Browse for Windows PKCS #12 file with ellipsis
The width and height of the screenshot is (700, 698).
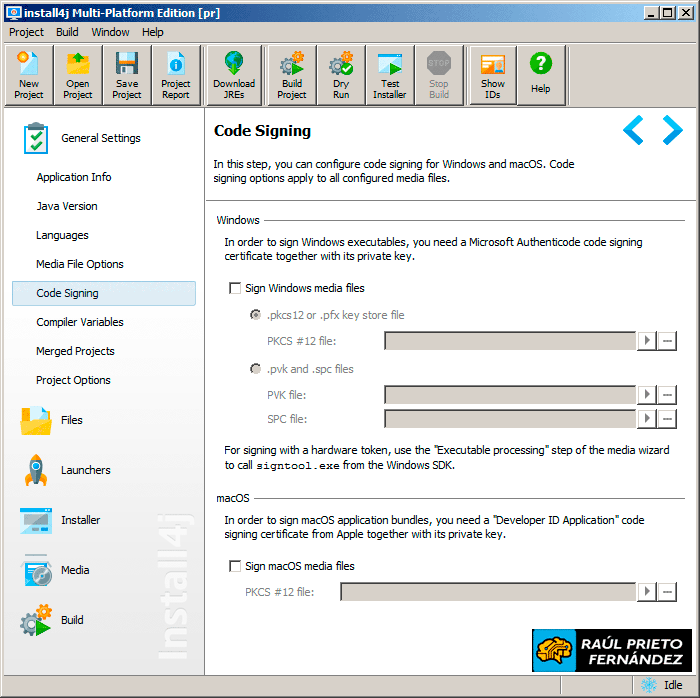[667, 341]
